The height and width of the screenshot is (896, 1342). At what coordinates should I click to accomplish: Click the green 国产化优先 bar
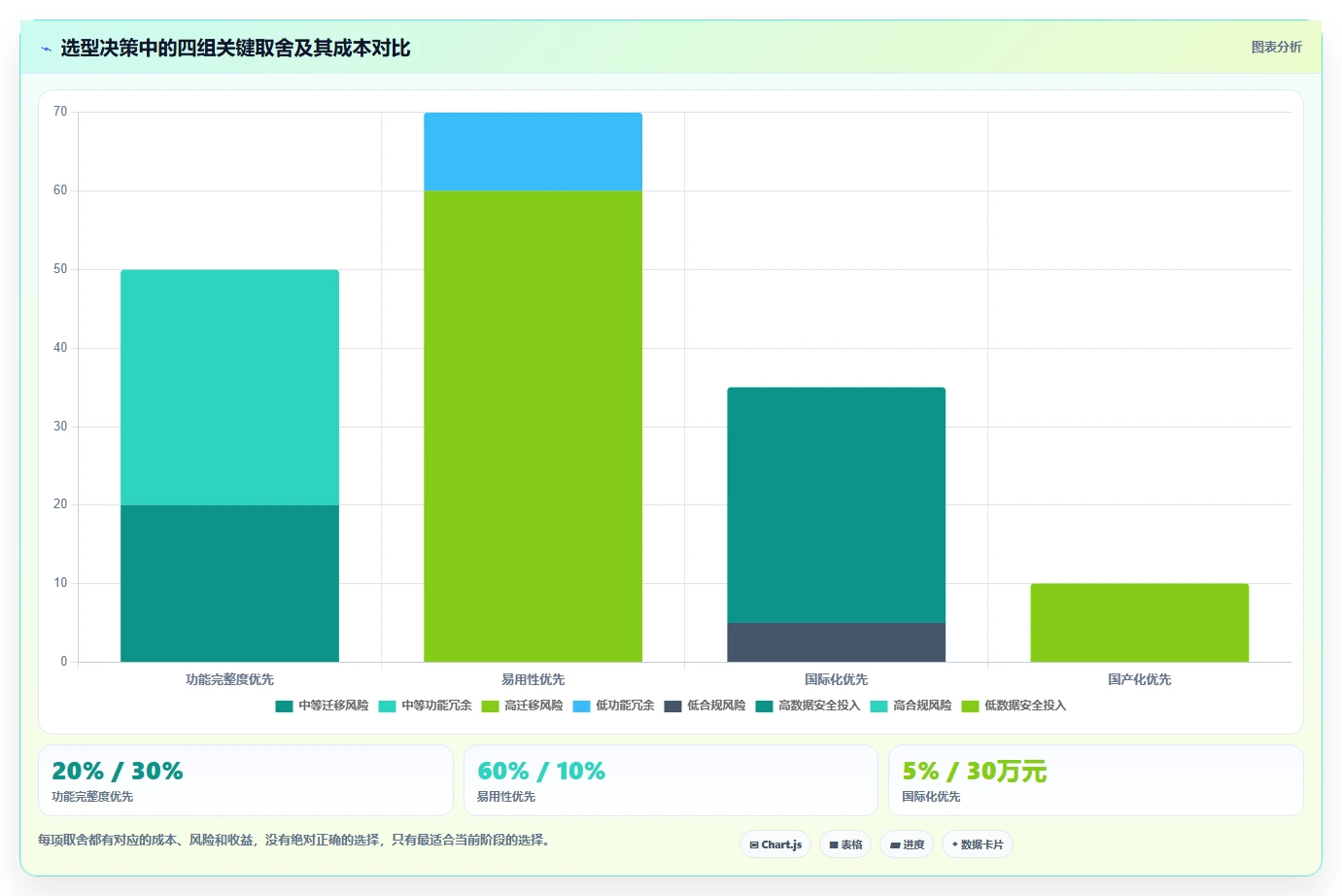pyautogui.click(x=1139, y=623)
